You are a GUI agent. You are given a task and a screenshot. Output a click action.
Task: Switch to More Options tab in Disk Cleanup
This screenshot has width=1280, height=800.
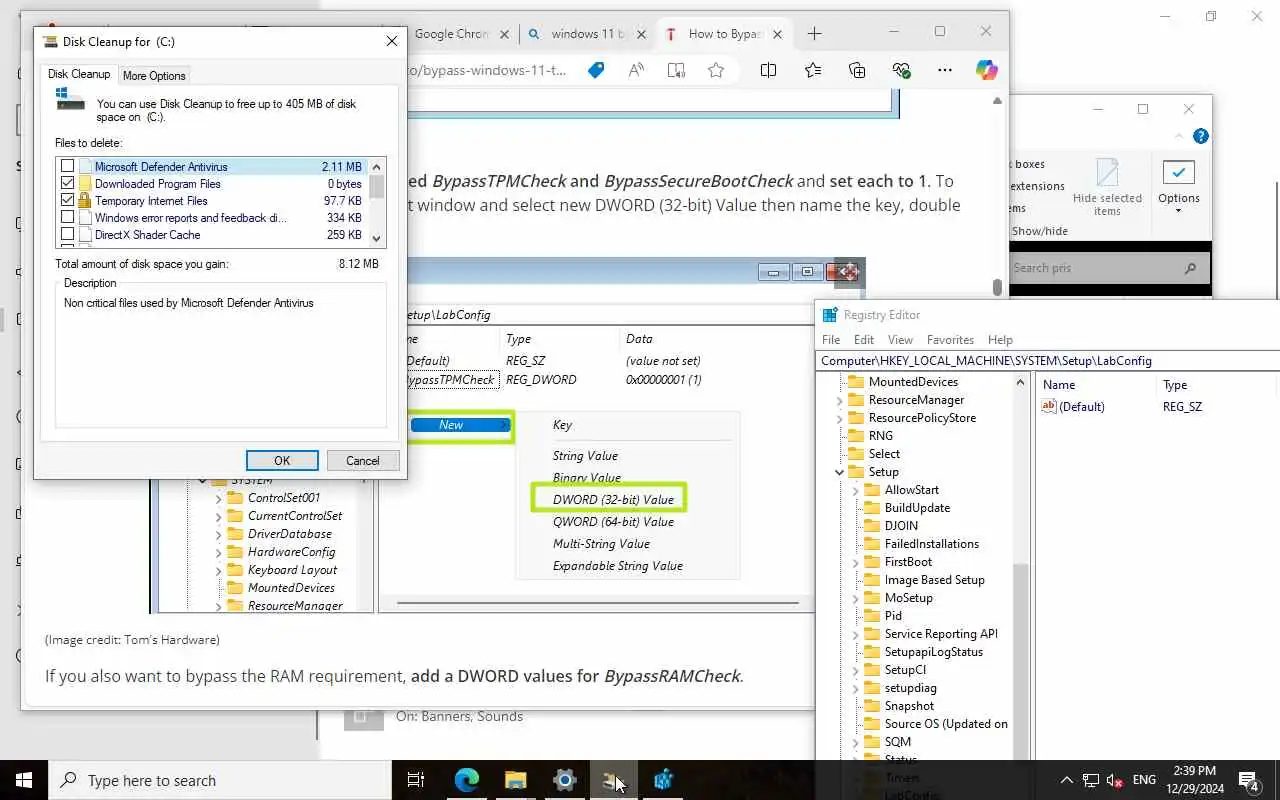[x=154, y=76]
